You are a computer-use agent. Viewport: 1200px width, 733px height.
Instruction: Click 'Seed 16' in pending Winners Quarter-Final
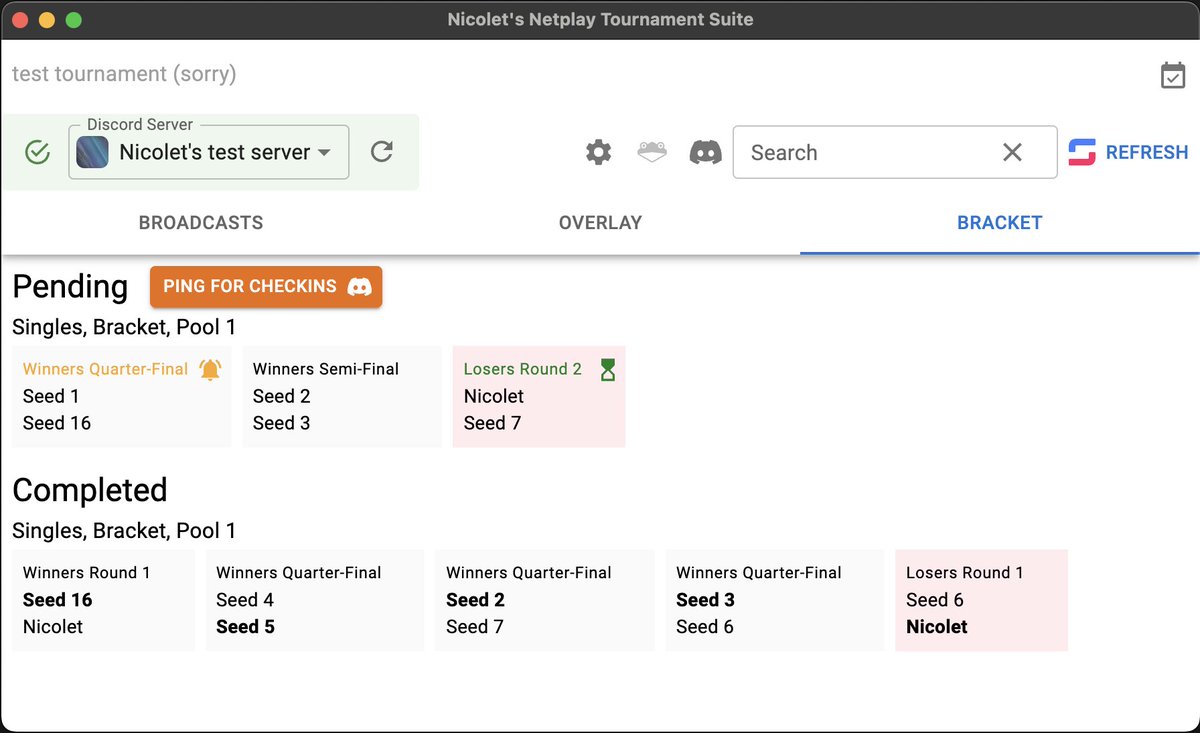coord(57,423)
